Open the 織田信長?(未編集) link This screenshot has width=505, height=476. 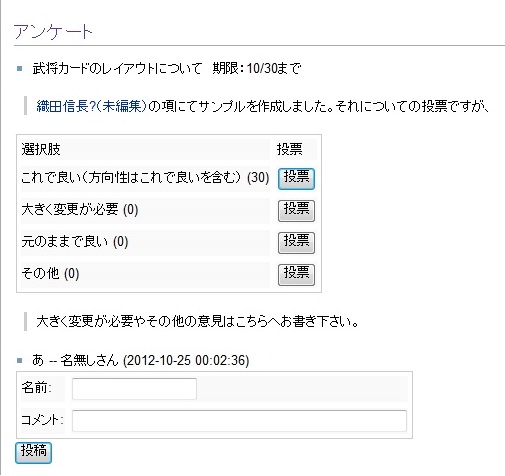point(91,106)
